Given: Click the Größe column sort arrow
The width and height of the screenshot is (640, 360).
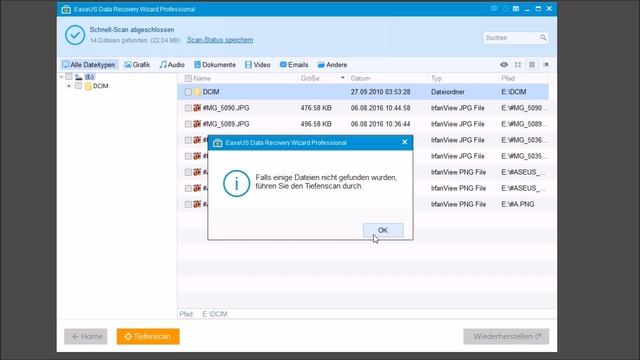Looking at the screenshot, I should click(x=342, y=78).
